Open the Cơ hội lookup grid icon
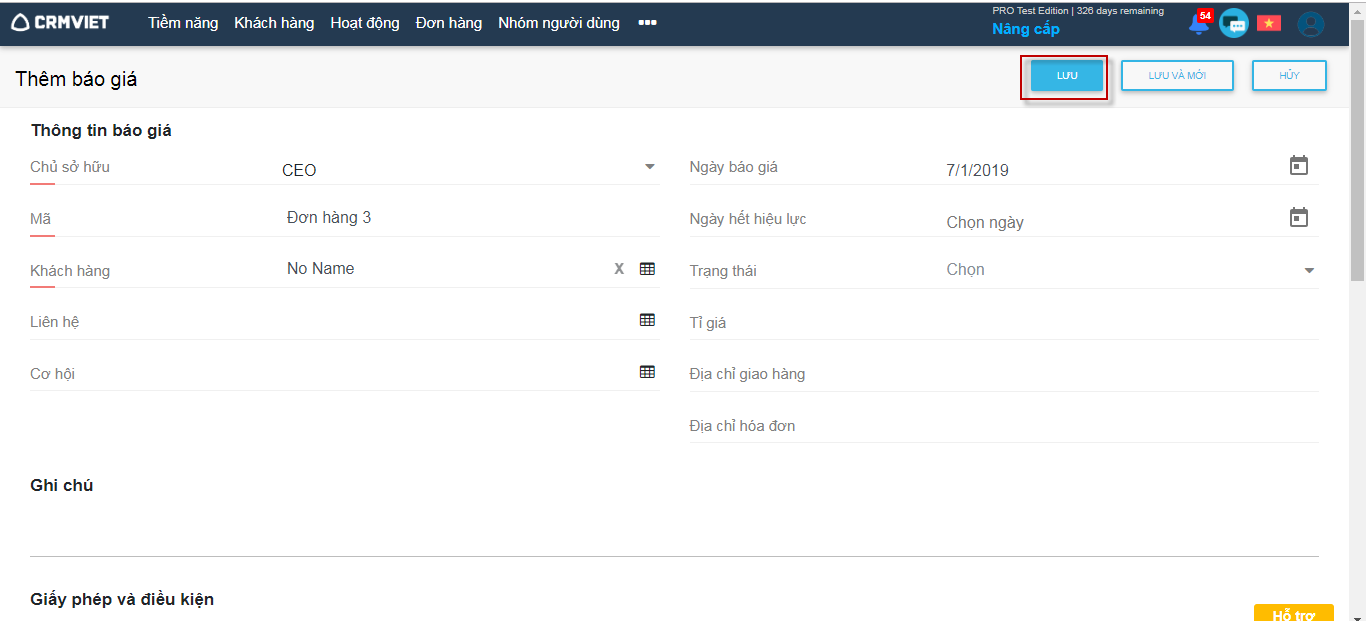 pos(647,372)
